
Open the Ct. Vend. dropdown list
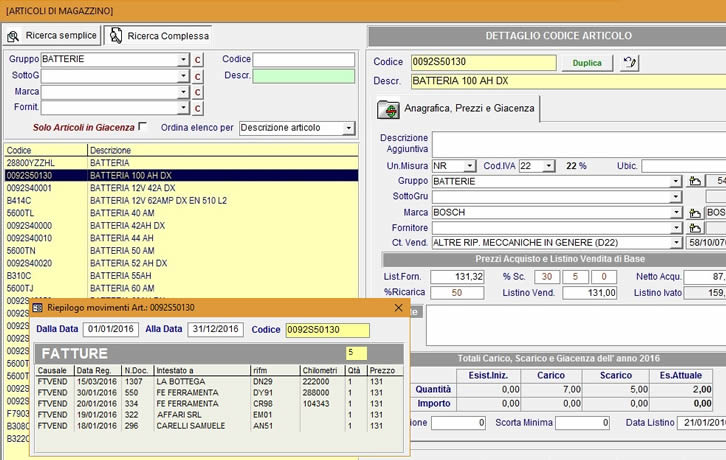coord(676,243)
